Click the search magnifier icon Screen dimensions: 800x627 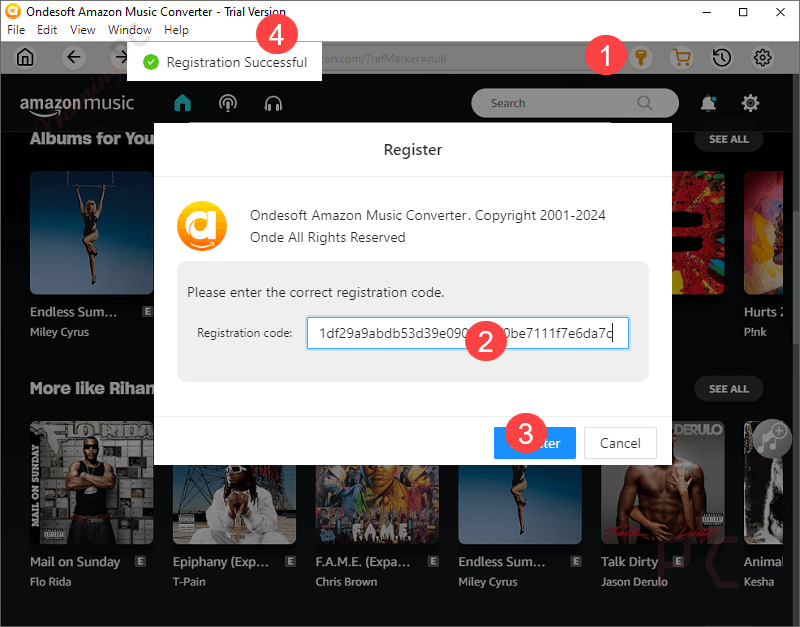coord(645,103)
